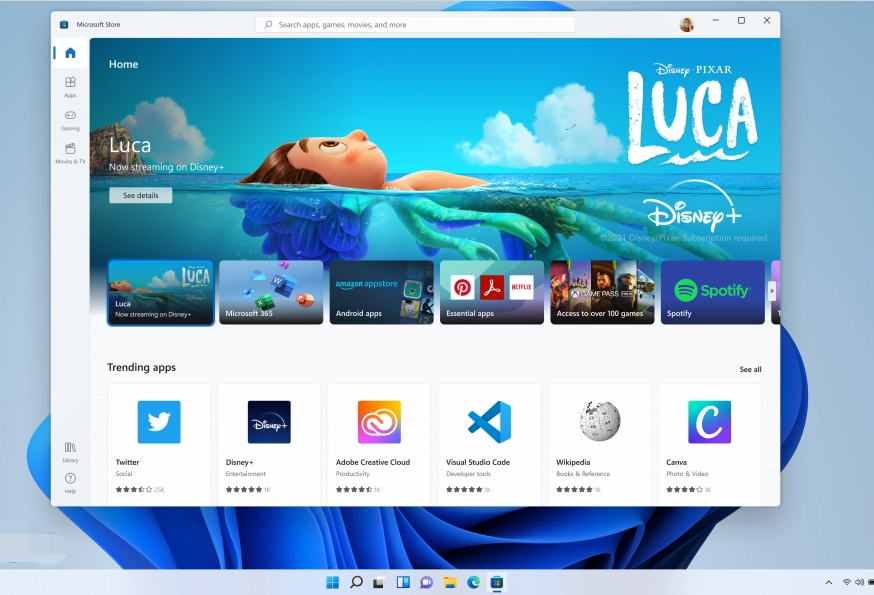Open Widgets from the taskbar
Screen dimensions: 874x595
tap(403, 583)
